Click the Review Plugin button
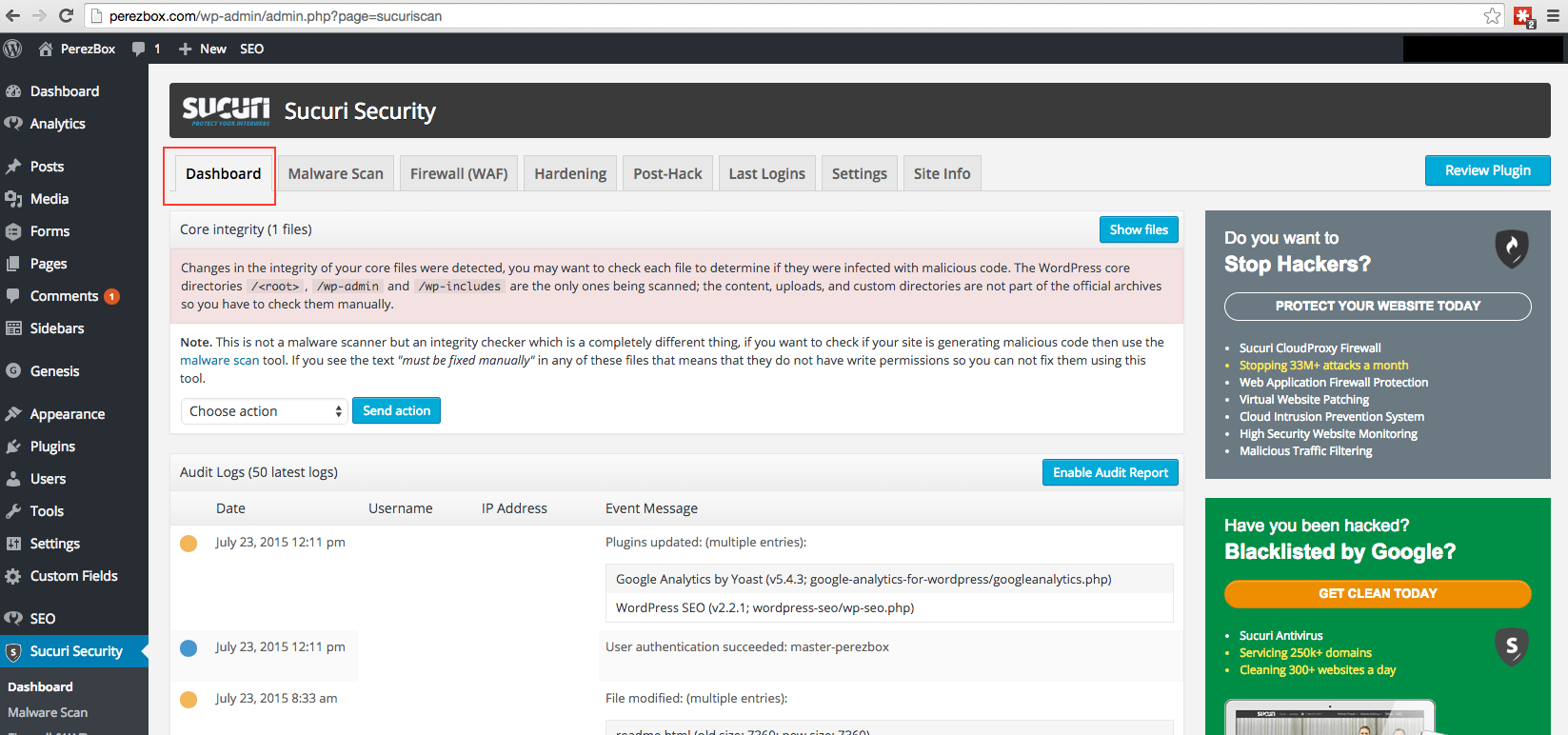1568x735 pixels. 1488,170
